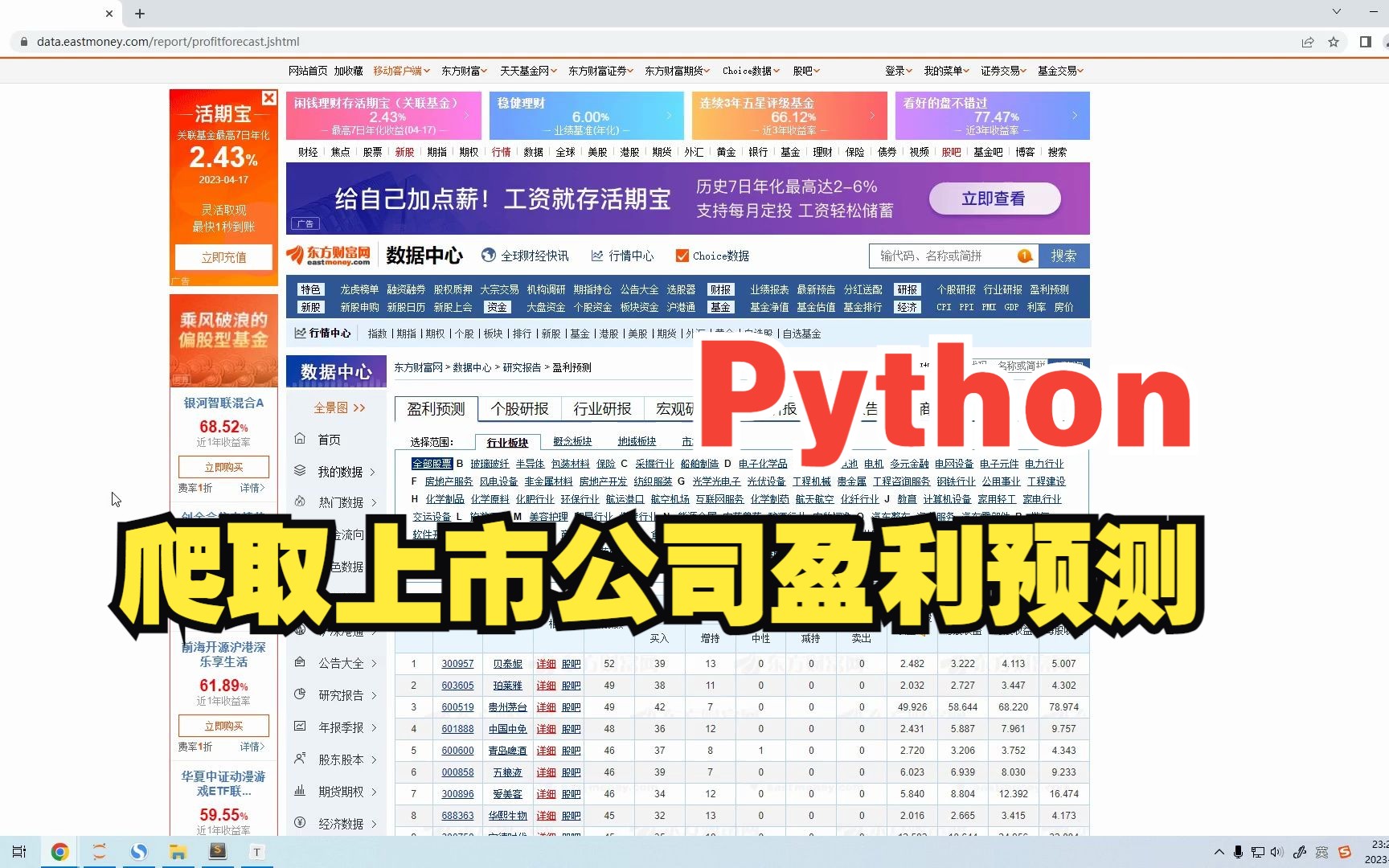The height and width of the screenshot is (868, 1389).
Task: Click 期货期权 bar chart icon
Action: (300, 791)
